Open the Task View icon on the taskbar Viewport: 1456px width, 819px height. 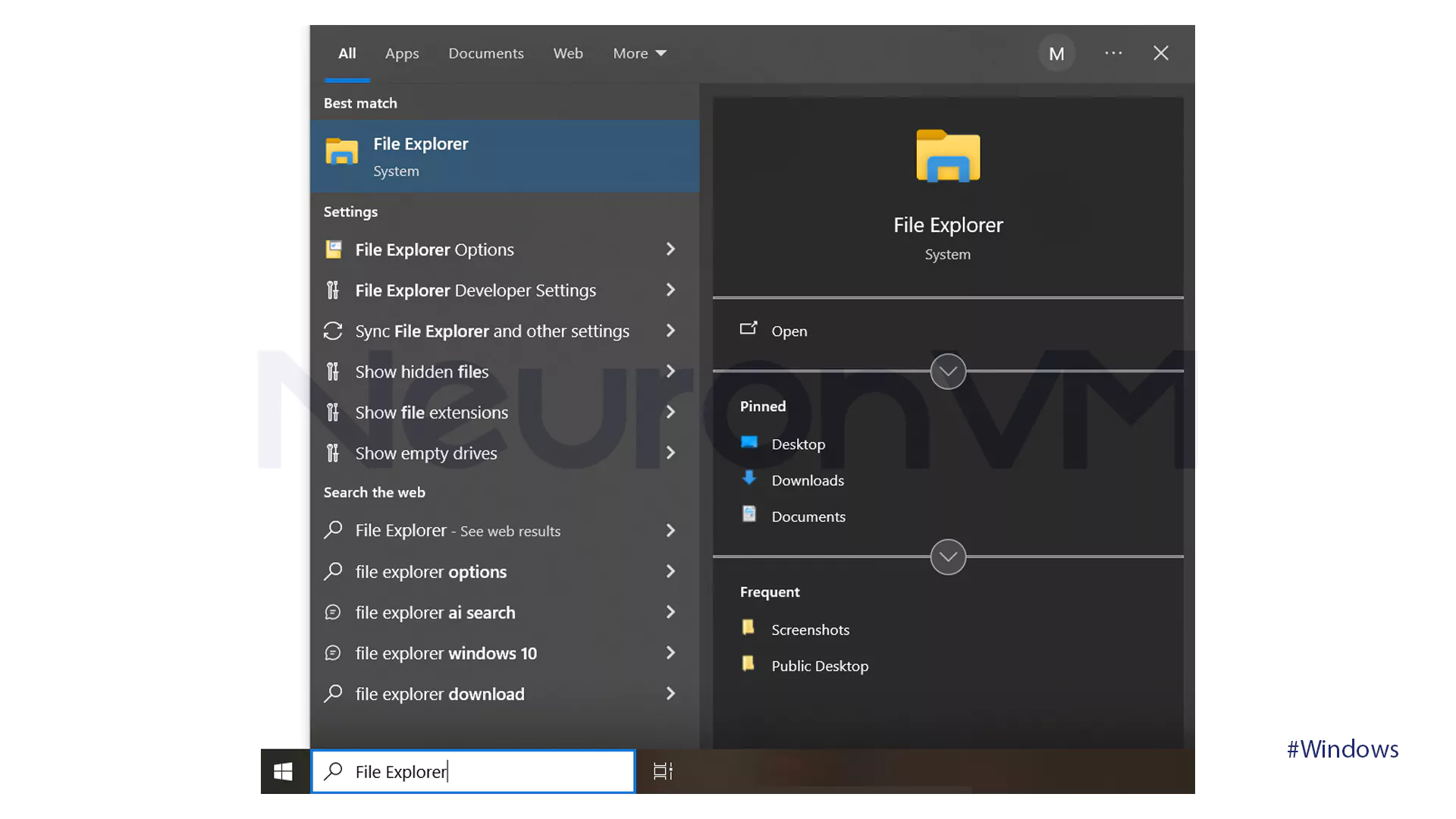[x=663, y=771]
